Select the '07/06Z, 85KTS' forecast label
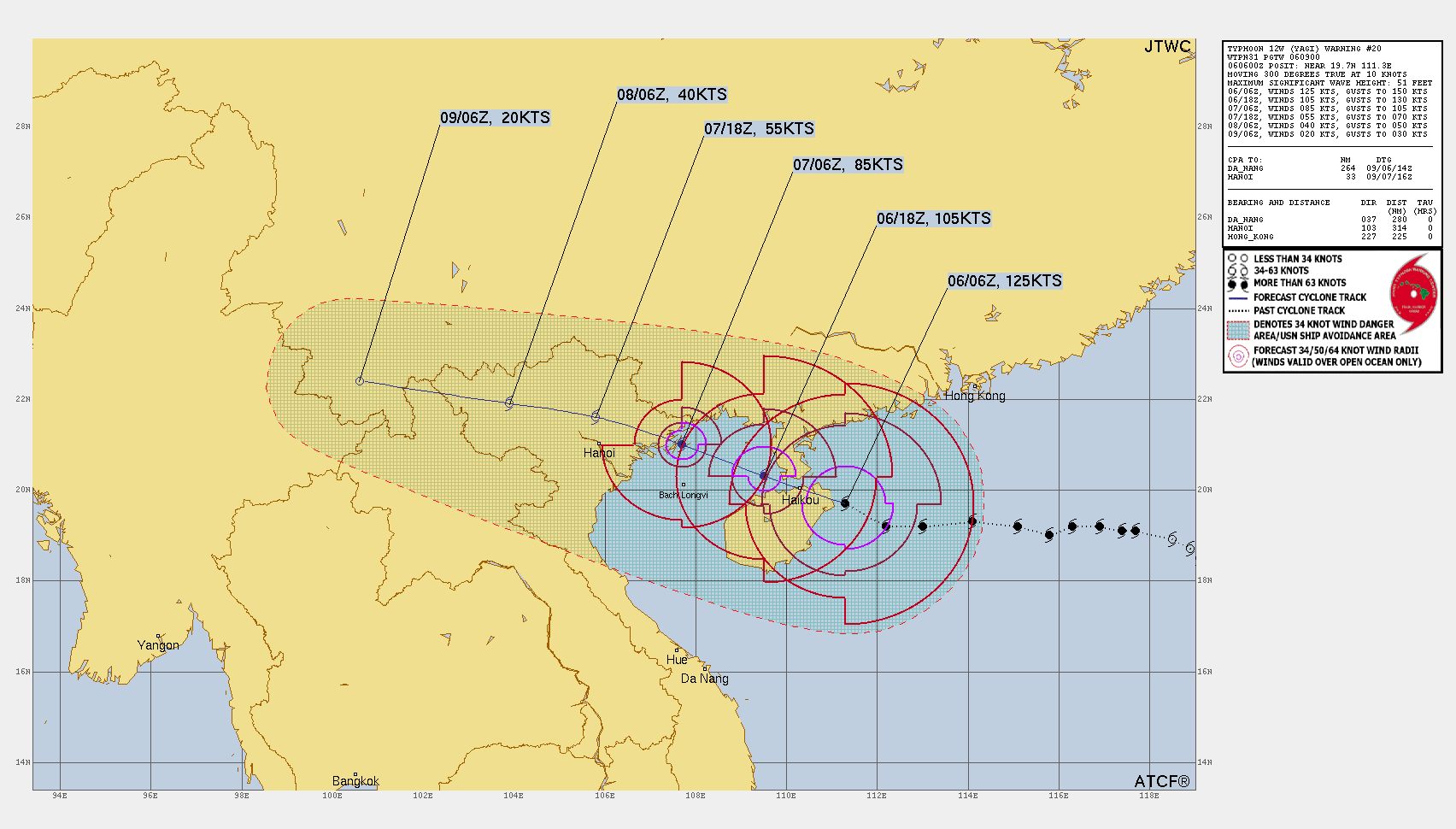Image resolution: width=1456 pixels, height=829 pixels. pos(848,165)
